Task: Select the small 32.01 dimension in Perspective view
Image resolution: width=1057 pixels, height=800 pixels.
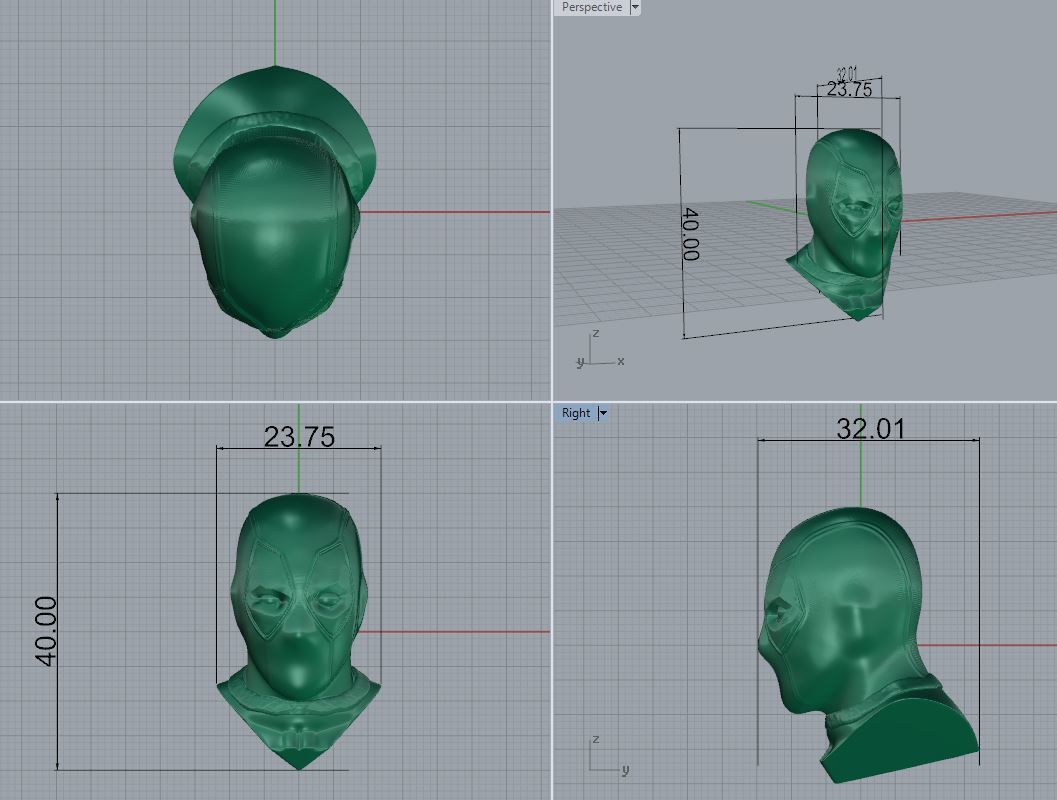Action: click(847, 72)
